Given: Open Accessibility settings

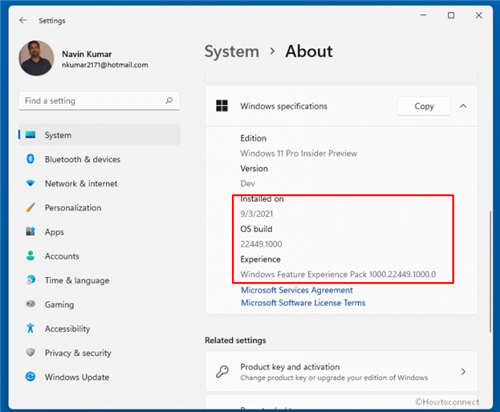Looking at the screenshot, I should [x=67, y=329].
